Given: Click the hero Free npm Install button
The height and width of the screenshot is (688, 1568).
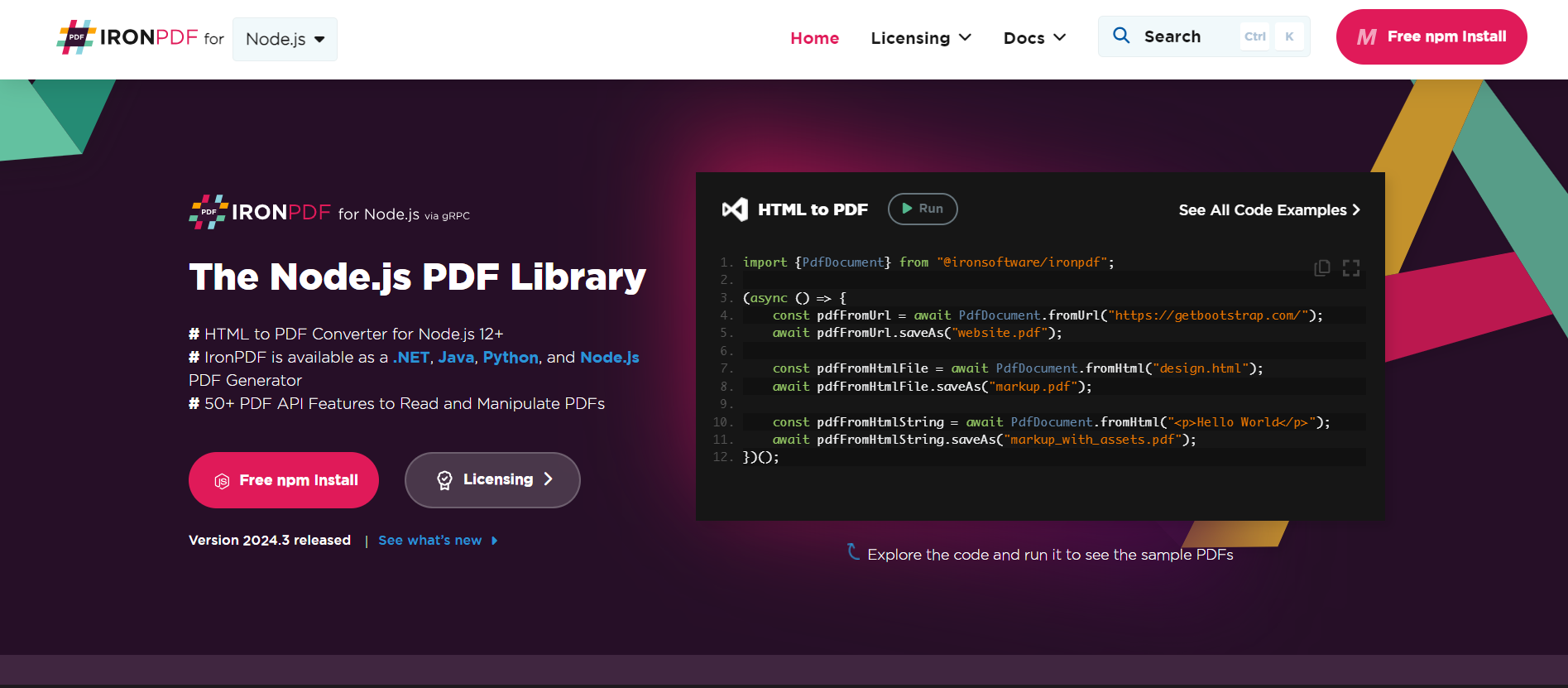Looking at the screenshot, I should (x=284, y=480).
